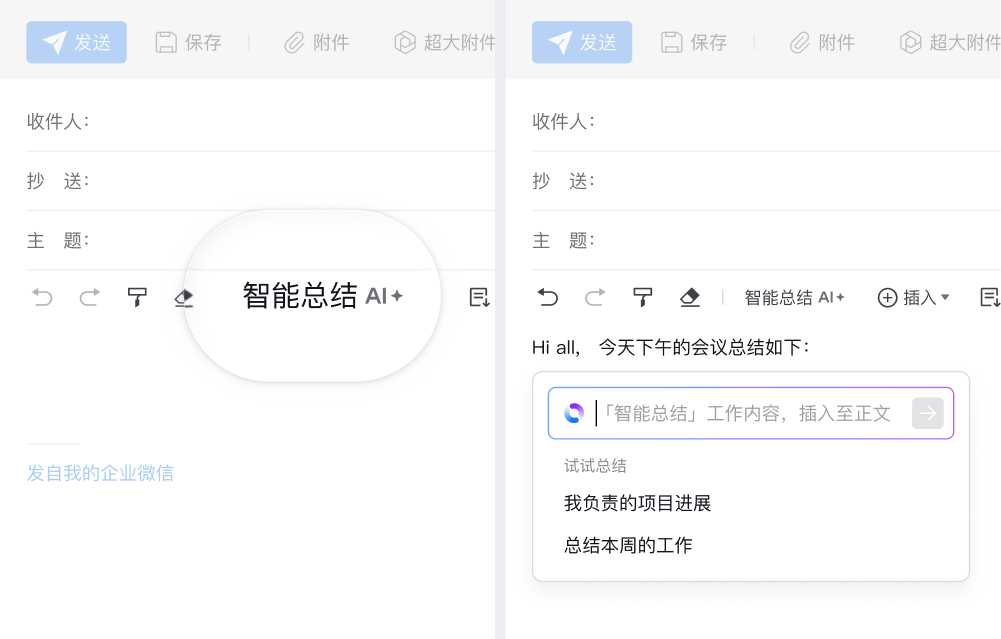Select the format painter icon
Image resolution: width=1001 pixels, height=639 pixels.
pyautogui.click(x=137, y=297)
